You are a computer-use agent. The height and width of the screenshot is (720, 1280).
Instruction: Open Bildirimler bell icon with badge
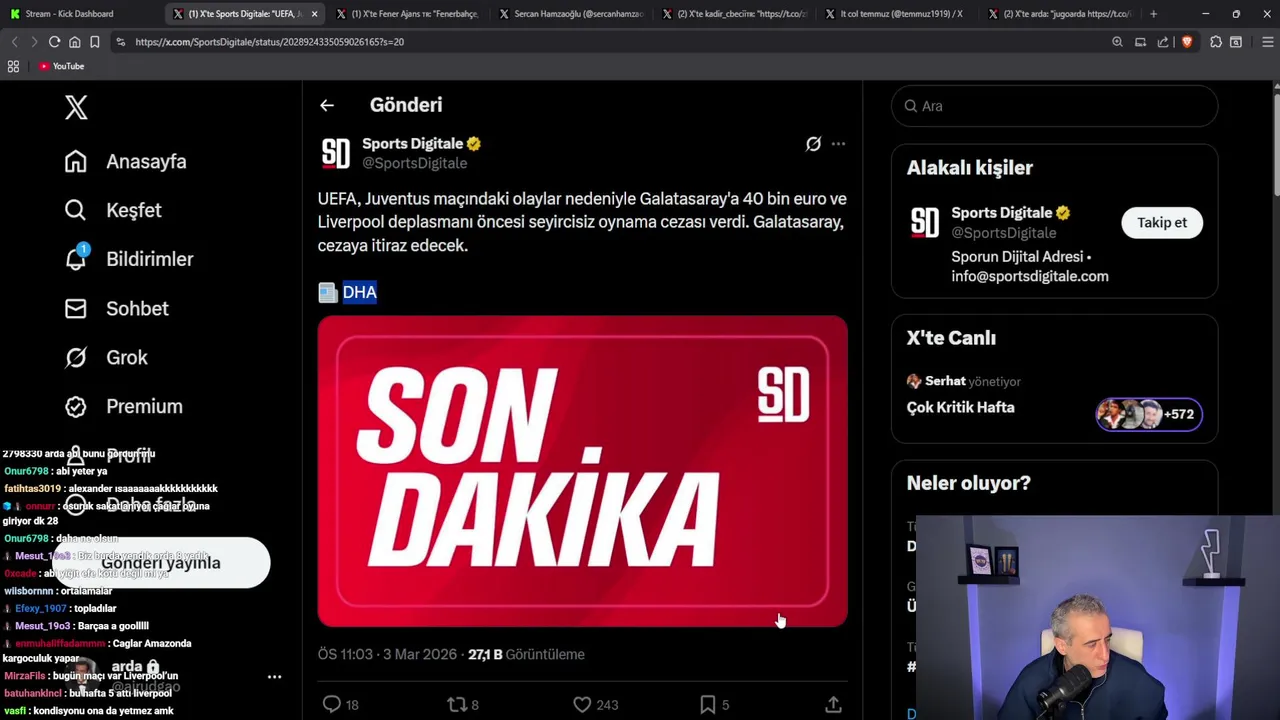[x=76, y=258]
